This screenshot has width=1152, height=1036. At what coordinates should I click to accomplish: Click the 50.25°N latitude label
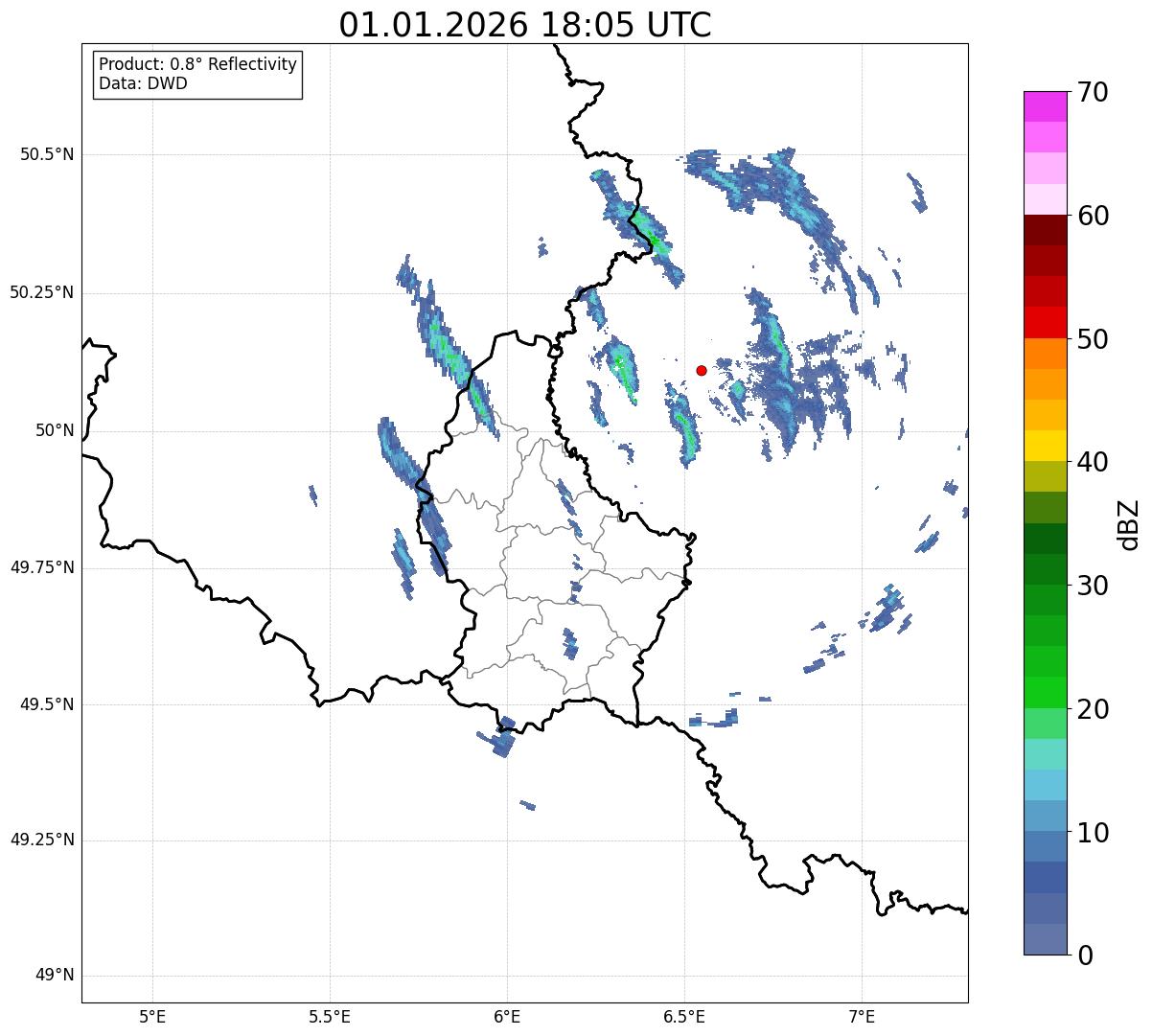tap(42, 292)
